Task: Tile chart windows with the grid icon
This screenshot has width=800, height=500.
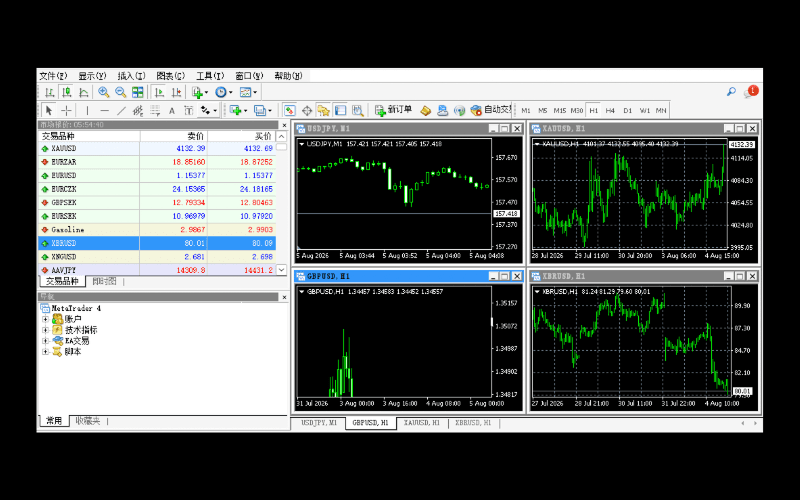Action: pyautogui.click(x=137, y=92)
